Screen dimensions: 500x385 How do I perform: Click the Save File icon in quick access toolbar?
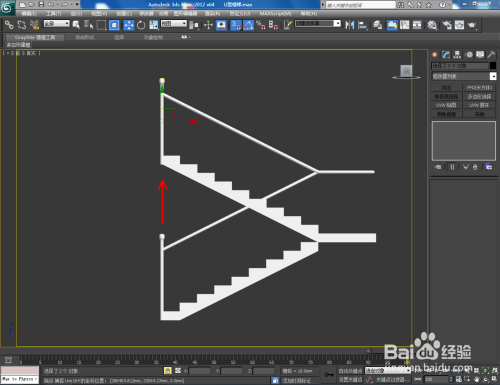[41, 4]
